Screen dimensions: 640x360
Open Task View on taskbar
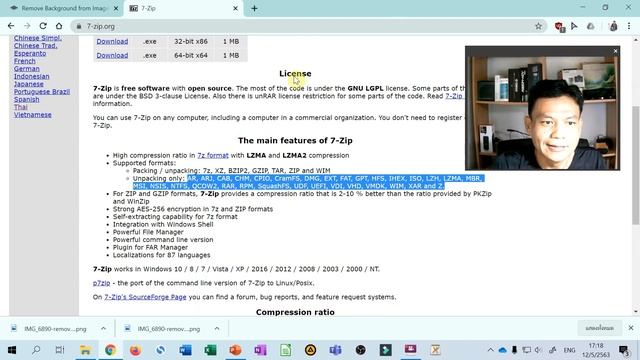[60, 350]
